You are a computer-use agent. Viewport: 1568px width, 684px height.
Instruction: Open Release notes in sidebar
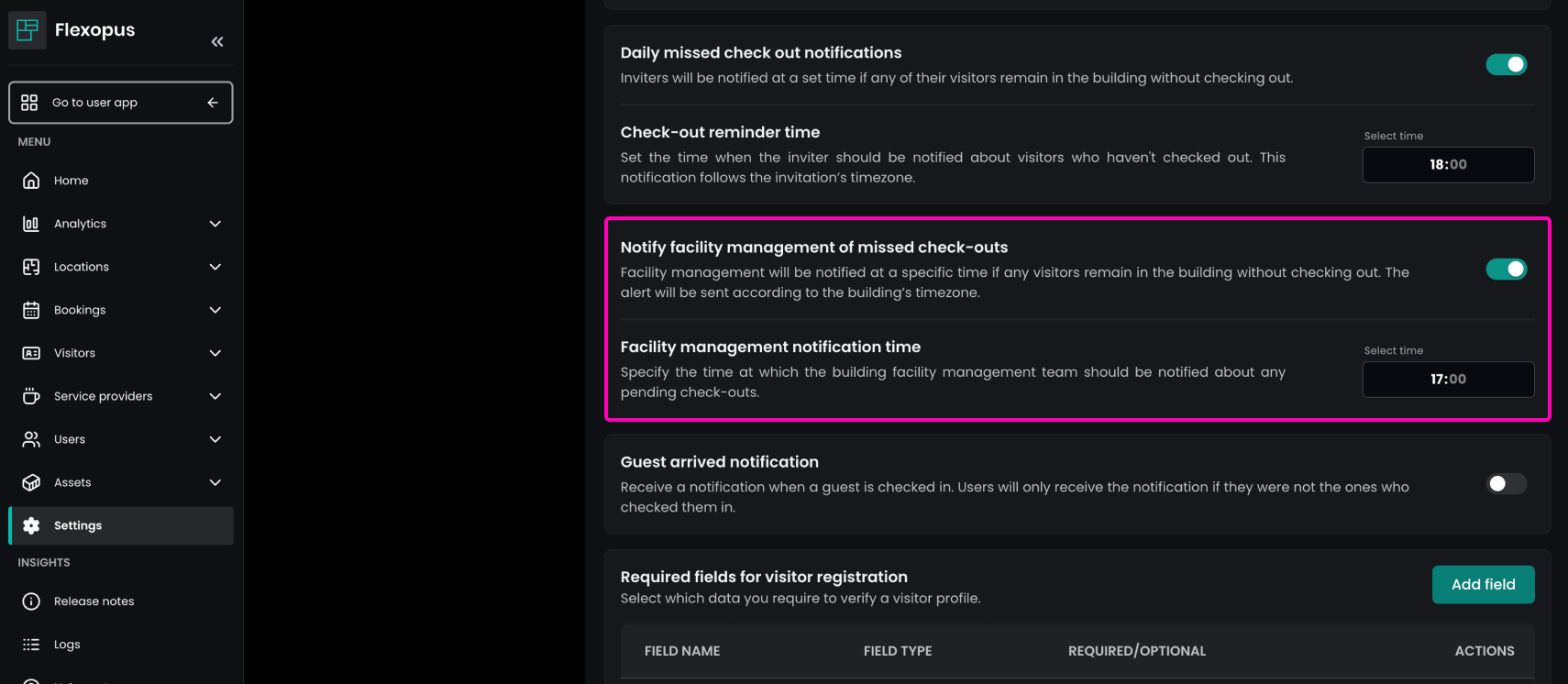pos(94,601)
